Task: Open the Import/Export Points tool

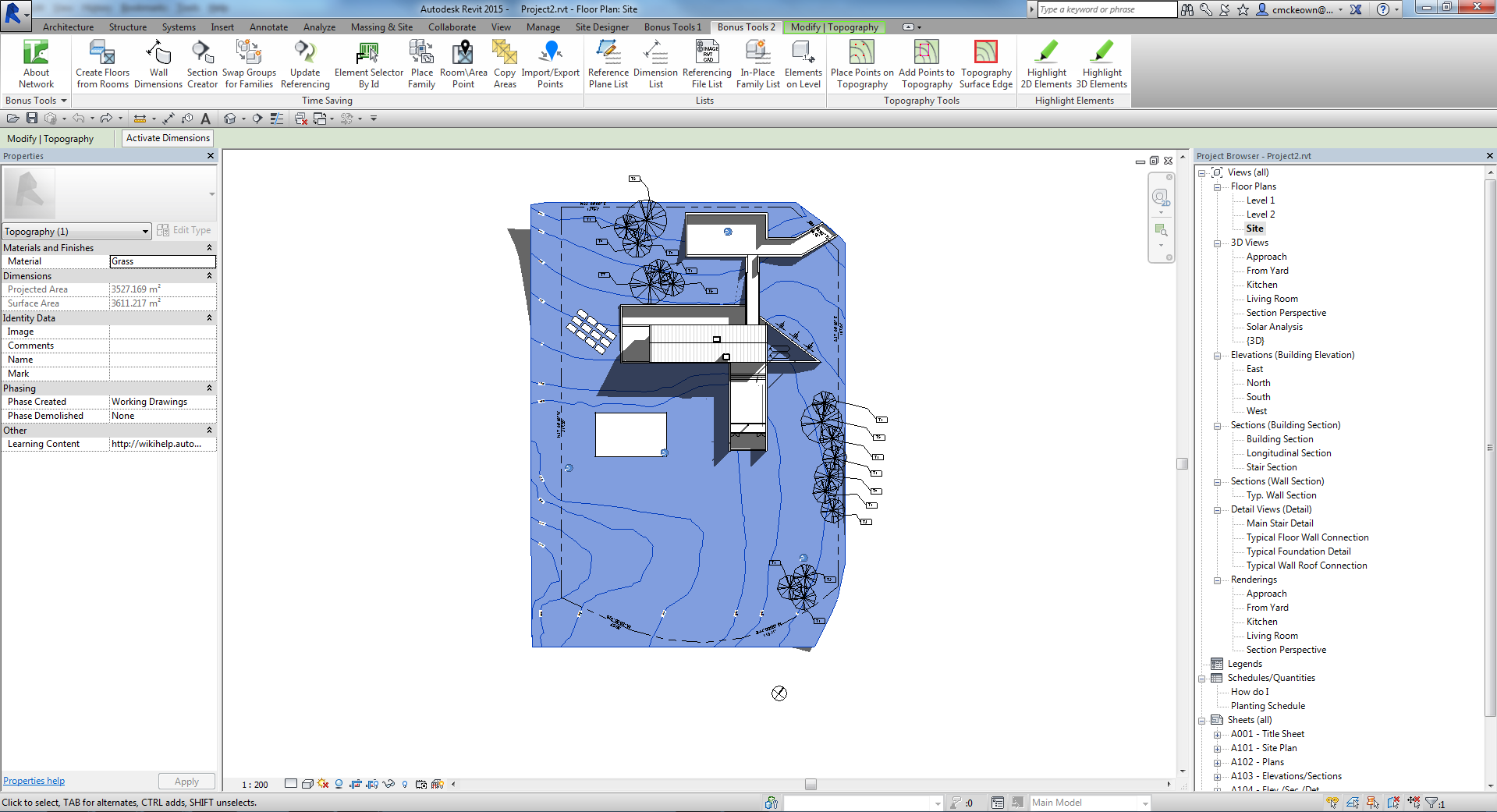Action: [550, 62]
